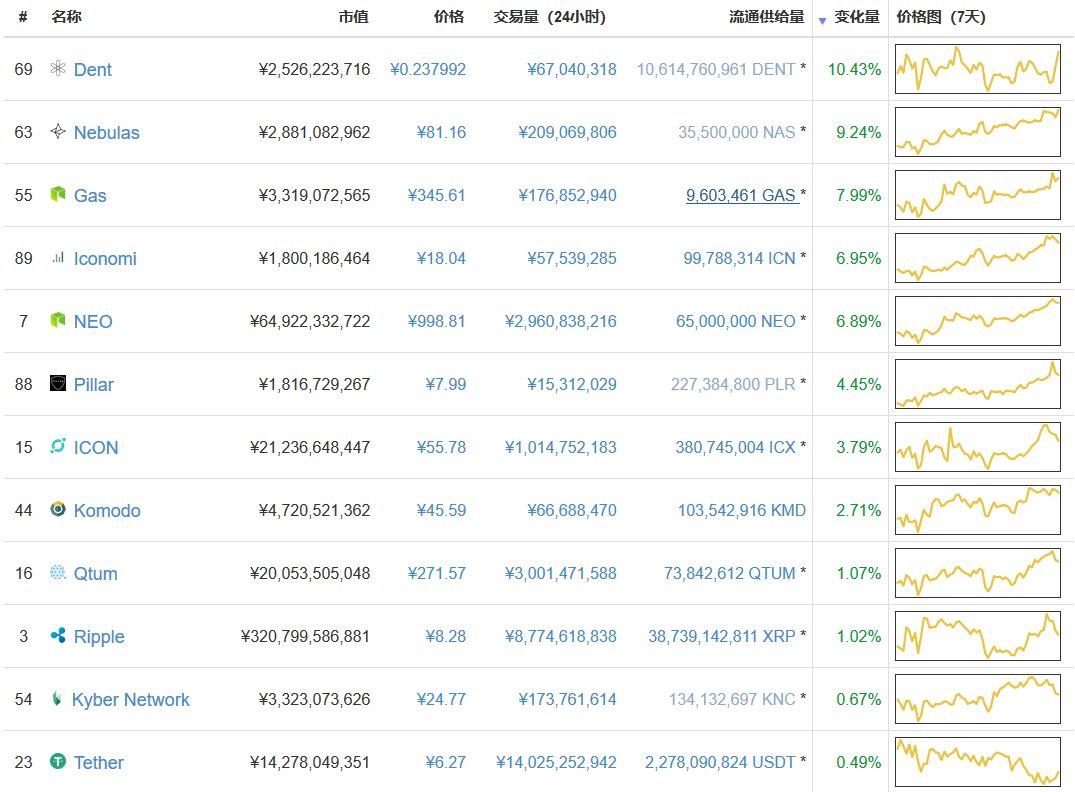Click the Gas coin icon

tap(58, 194)
